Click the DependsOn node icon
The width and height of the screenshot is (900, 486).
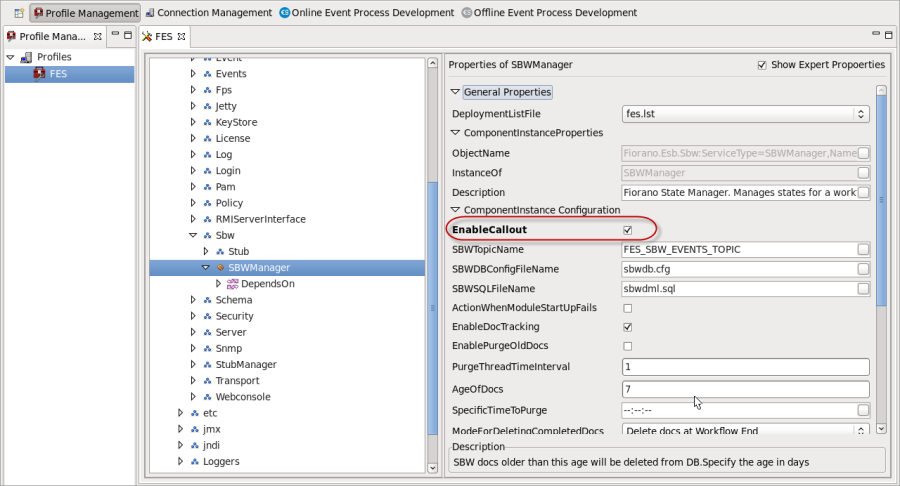[233, 284]
